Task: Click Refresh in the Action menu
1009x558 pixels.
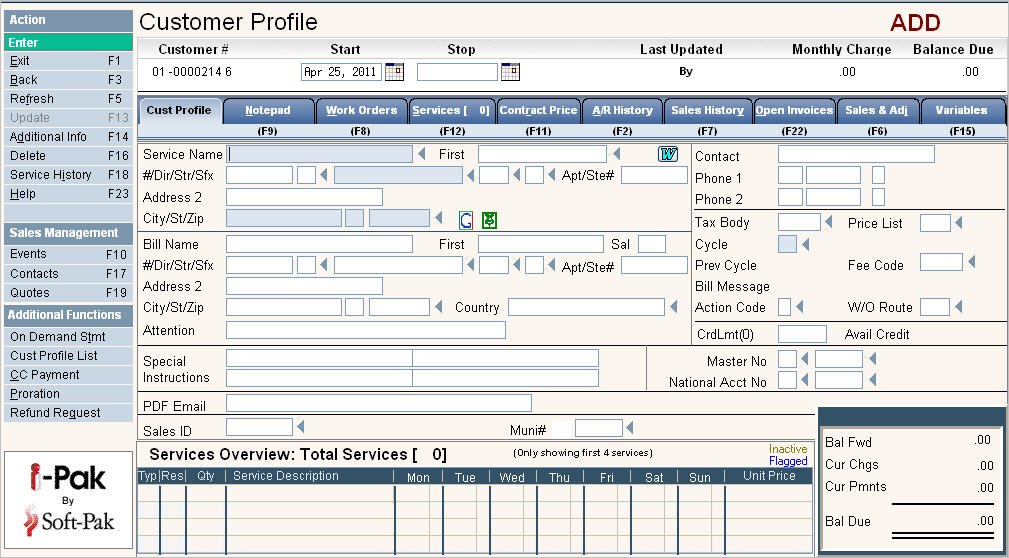Action: 68,99
